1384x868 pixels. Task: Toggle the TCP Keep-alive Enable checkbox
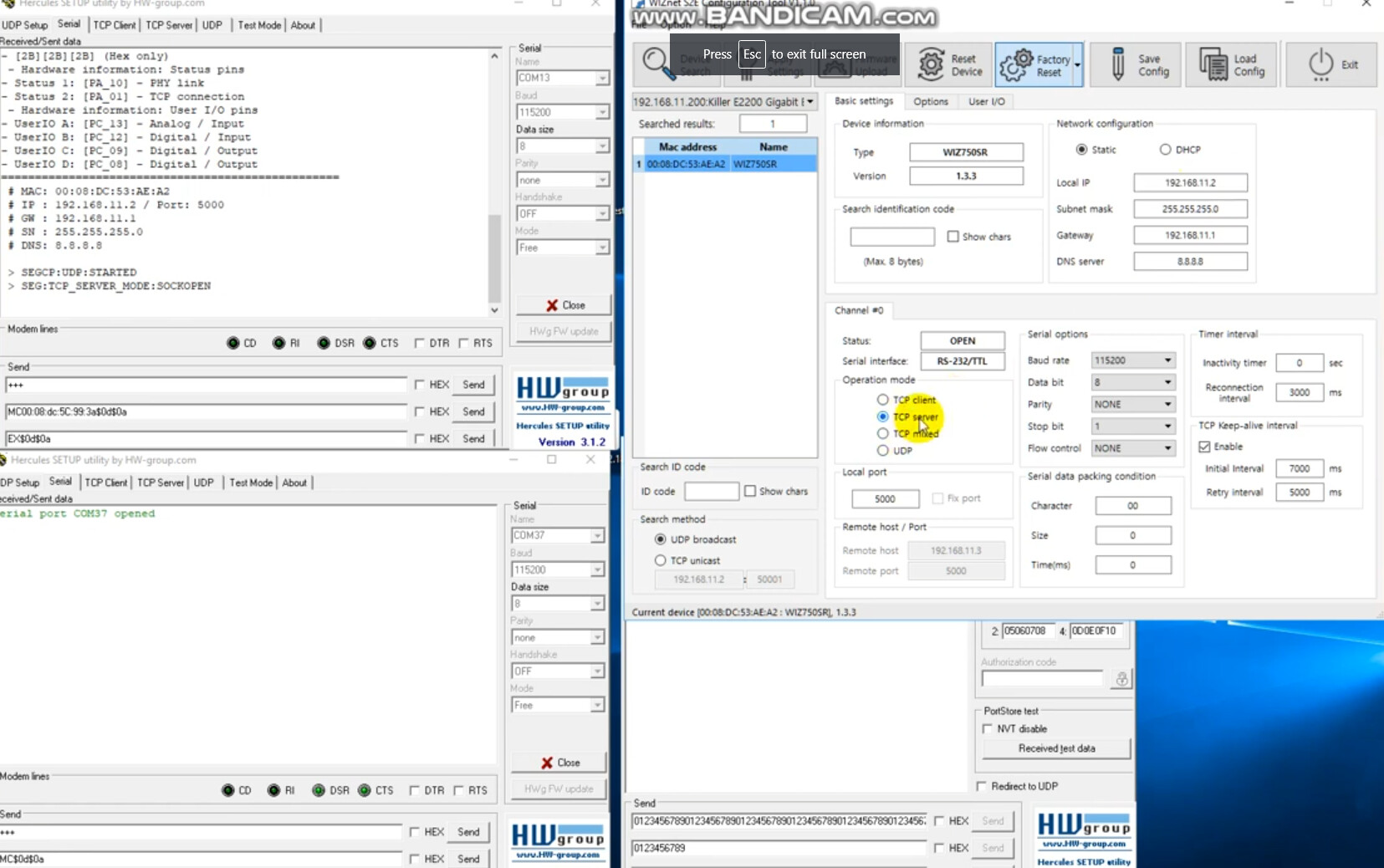coord(1205,447)
